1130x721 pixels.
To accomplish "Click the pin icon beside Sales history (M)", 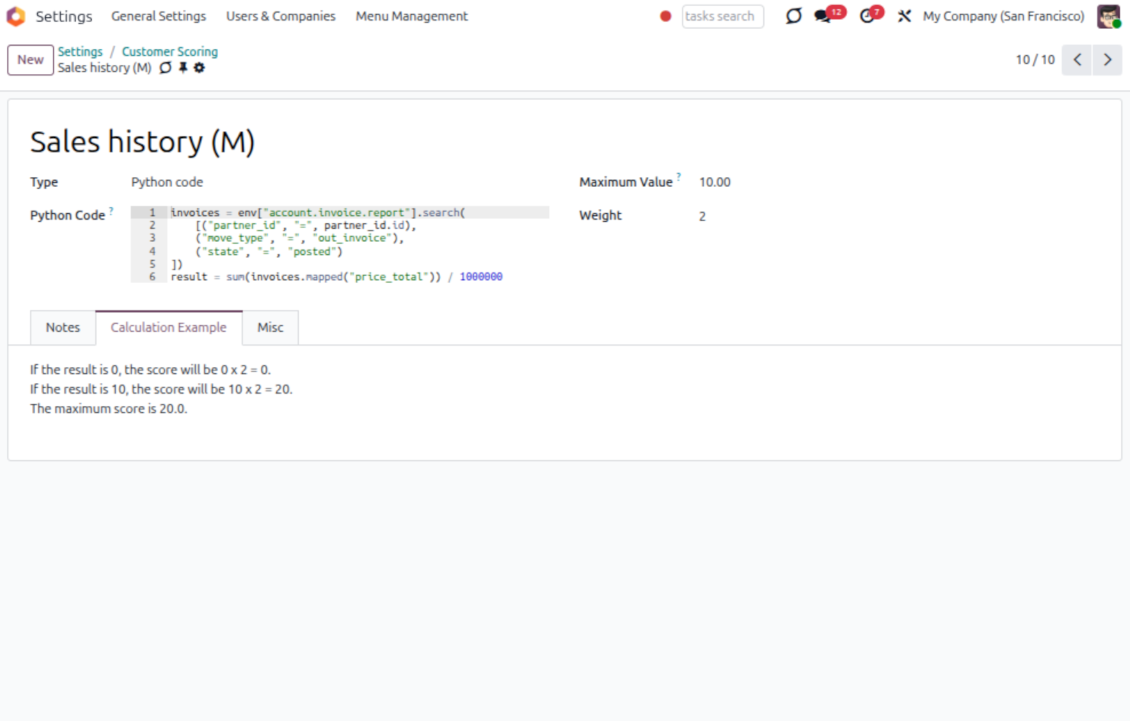I will [183, 68].
